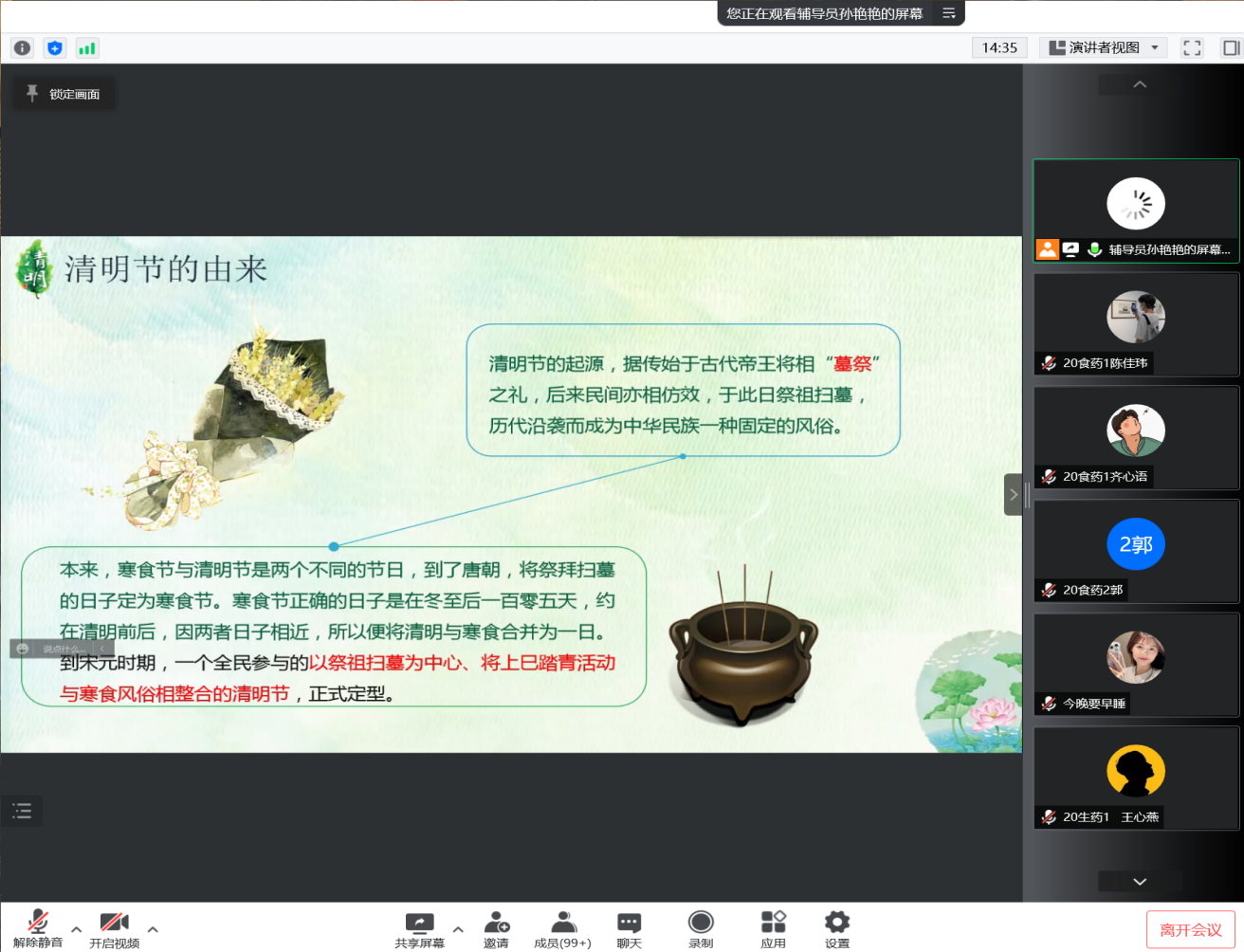The height and width of the screenshot is (952, 1244).
Task: Open the chat window
Action: 629,928
